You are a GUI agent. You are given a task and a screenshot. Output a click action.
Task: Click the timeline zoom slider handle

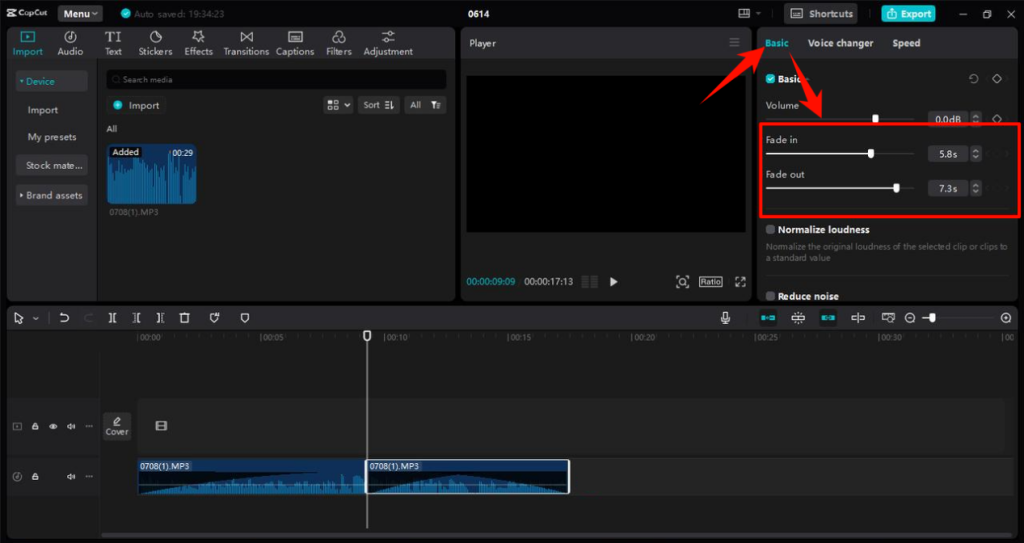click(x=932, y=318)
